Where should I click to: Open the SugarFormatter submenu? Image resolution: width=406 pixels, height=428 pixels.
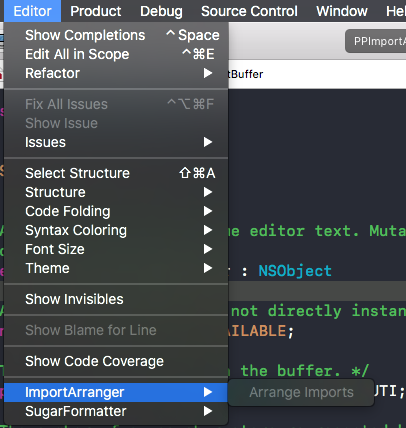pos(116,411)
